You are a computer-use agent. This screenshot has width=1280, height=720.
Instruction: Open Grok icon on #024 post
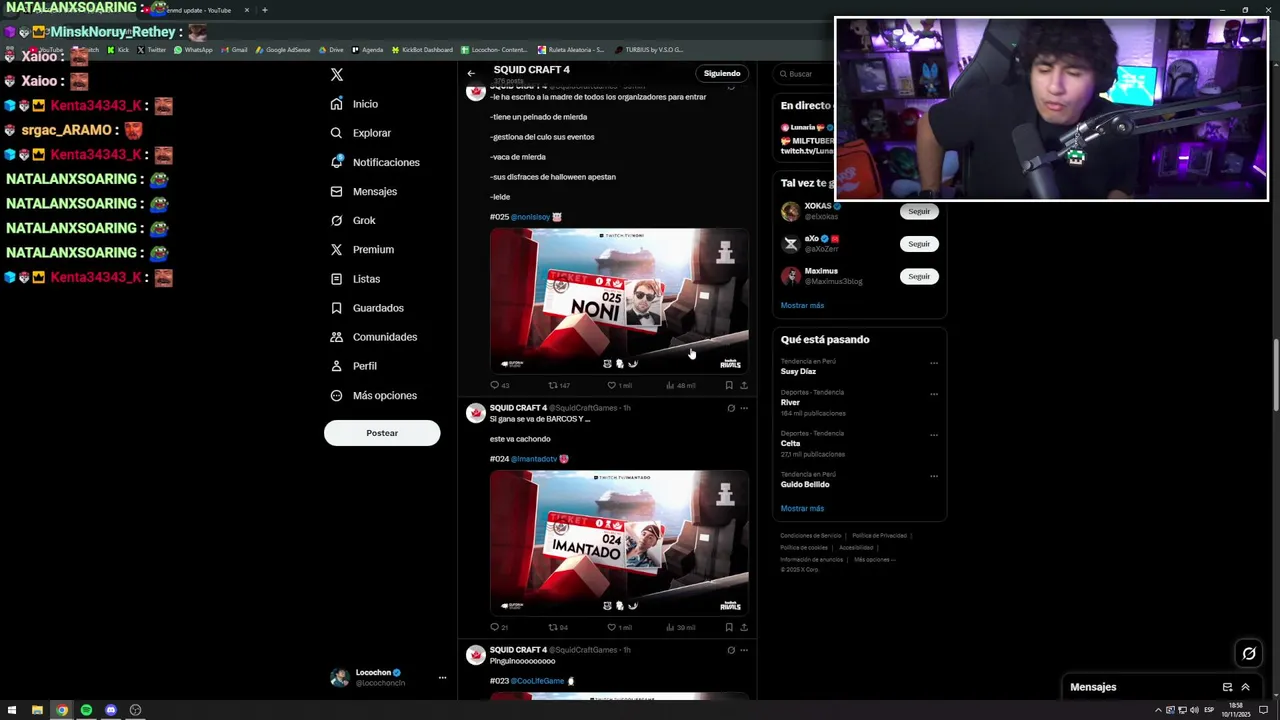click(731, 408)
